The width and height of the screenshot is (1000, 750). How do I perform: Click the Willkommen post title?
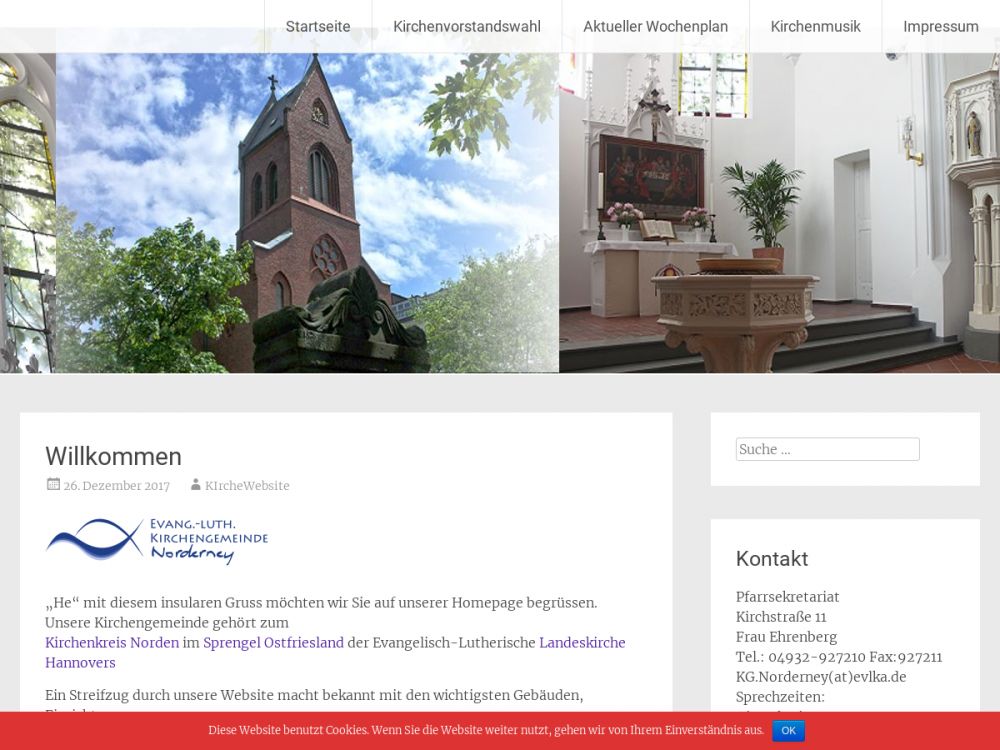coord(113,457)
